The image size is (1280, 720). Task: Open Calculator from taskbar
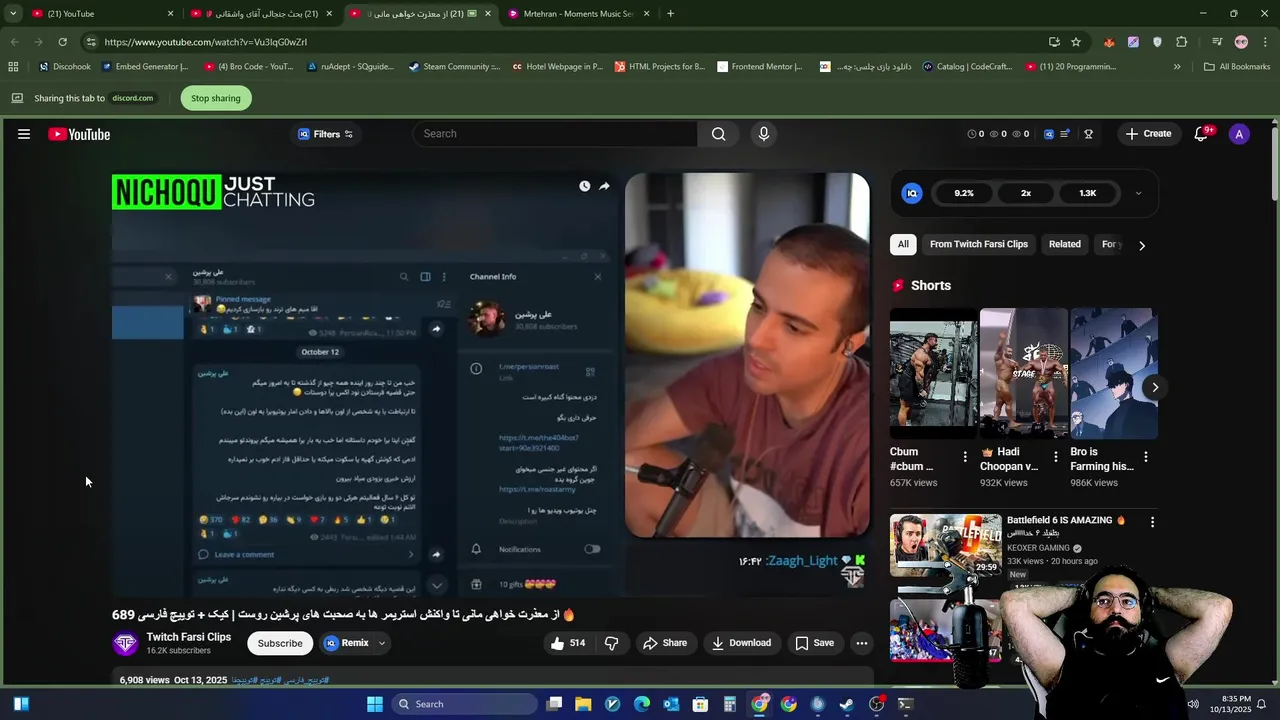(730, 704)
